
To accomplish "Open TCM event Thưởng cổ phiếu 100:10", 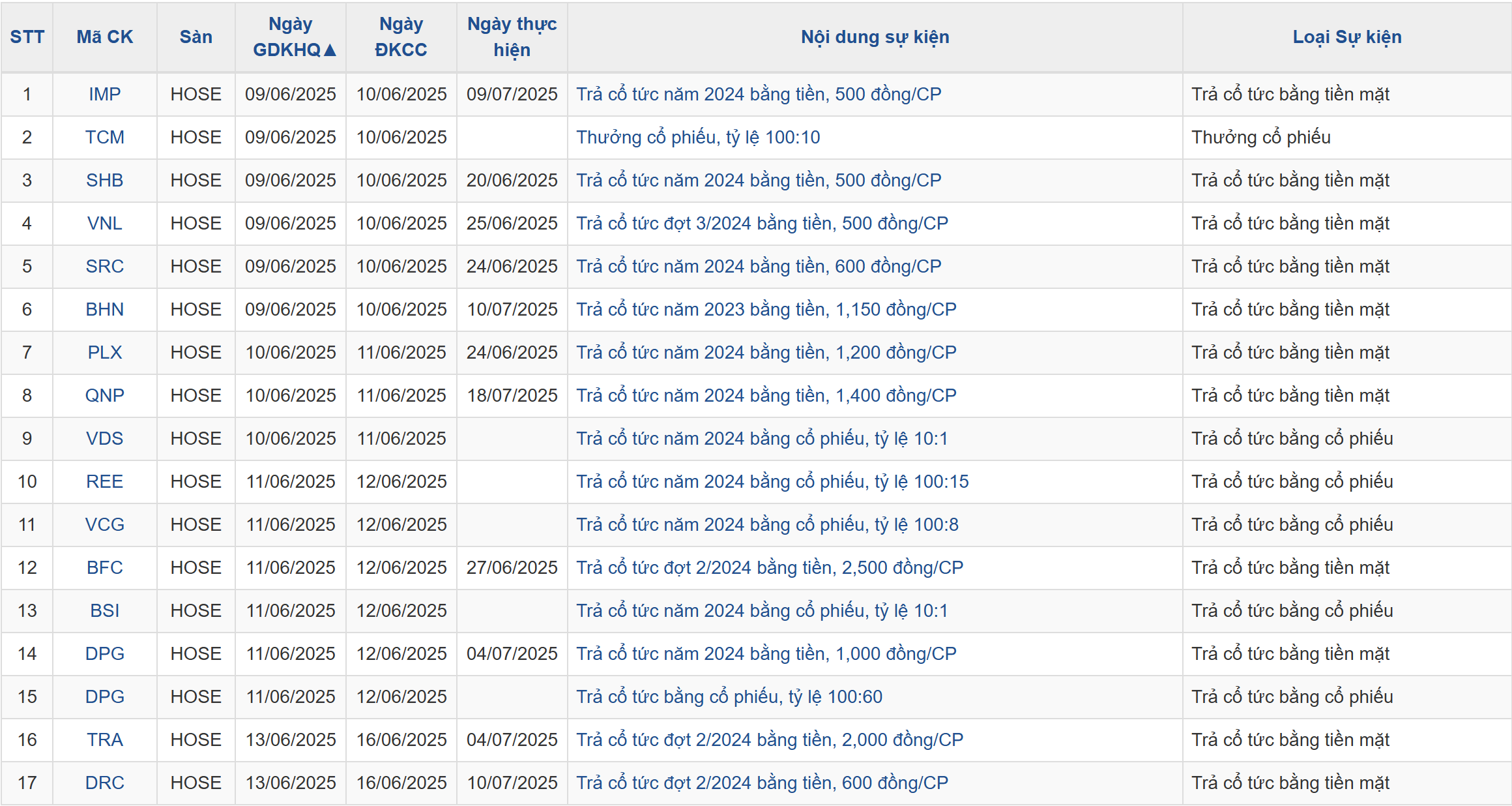I will 698,137.
